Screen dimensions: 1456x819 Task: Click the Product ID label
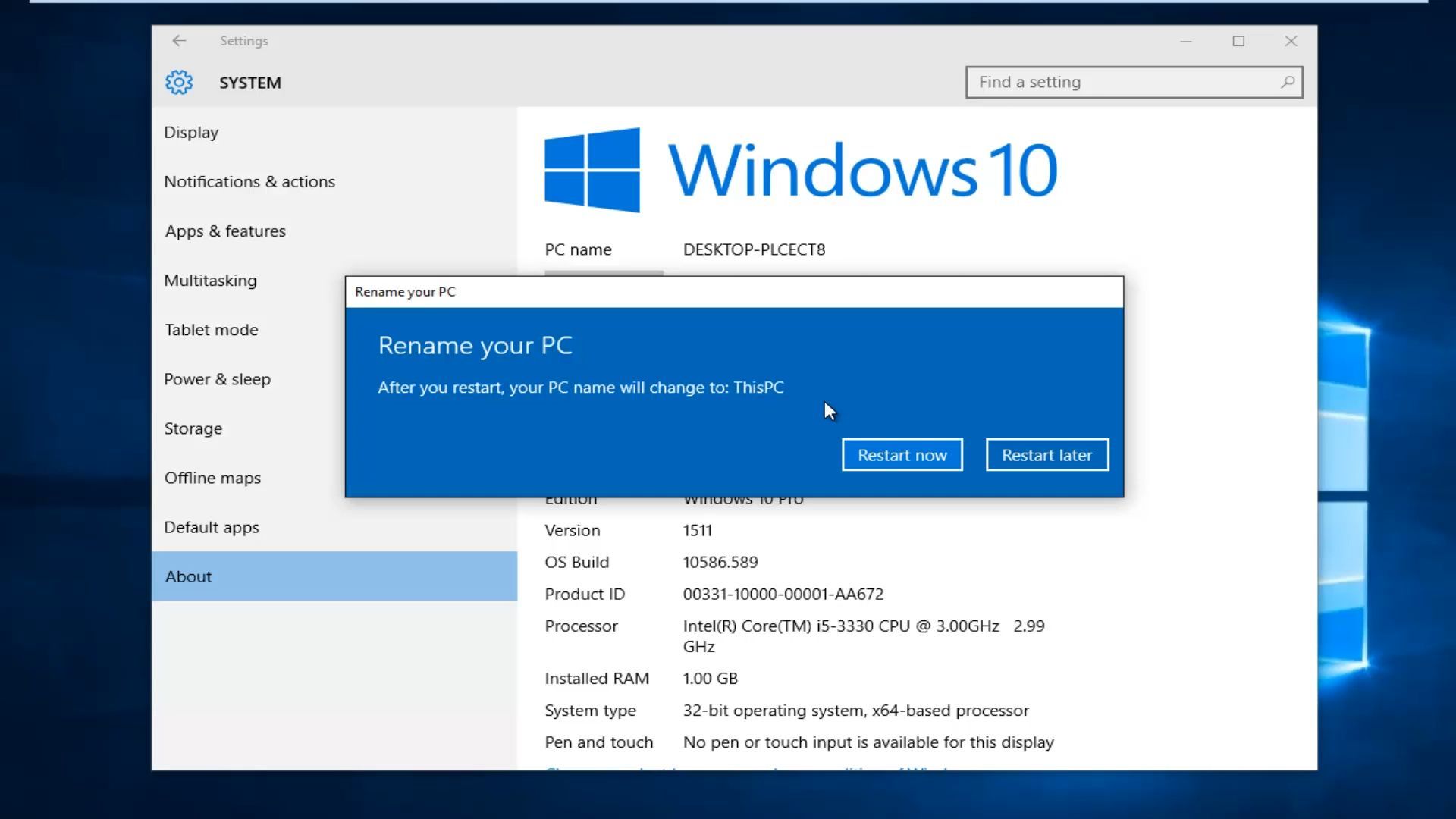pyautogui.click(x=585, y=594)
